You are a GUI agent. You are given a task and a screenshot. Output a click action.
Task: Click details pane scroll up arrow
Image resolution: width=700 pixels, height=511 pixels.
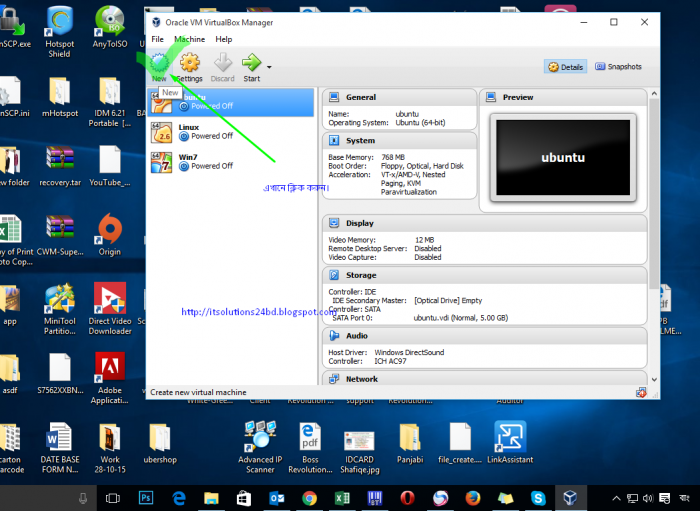pos(654,93)
